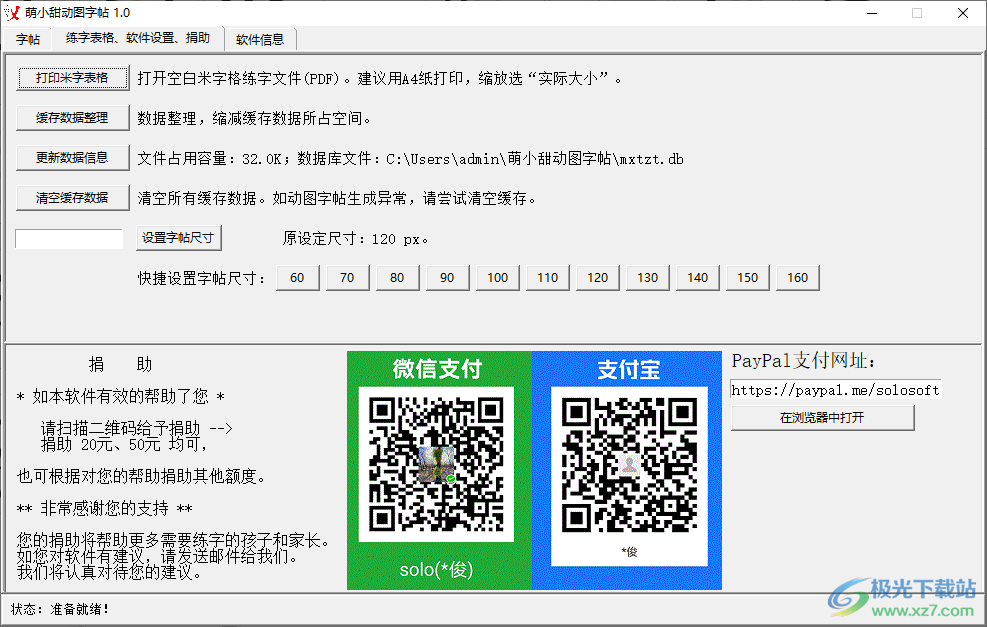This screenshot has width=987, height=627.
Task: Click the PayPal支付网址 label
Action: click(x=803, y=361)
